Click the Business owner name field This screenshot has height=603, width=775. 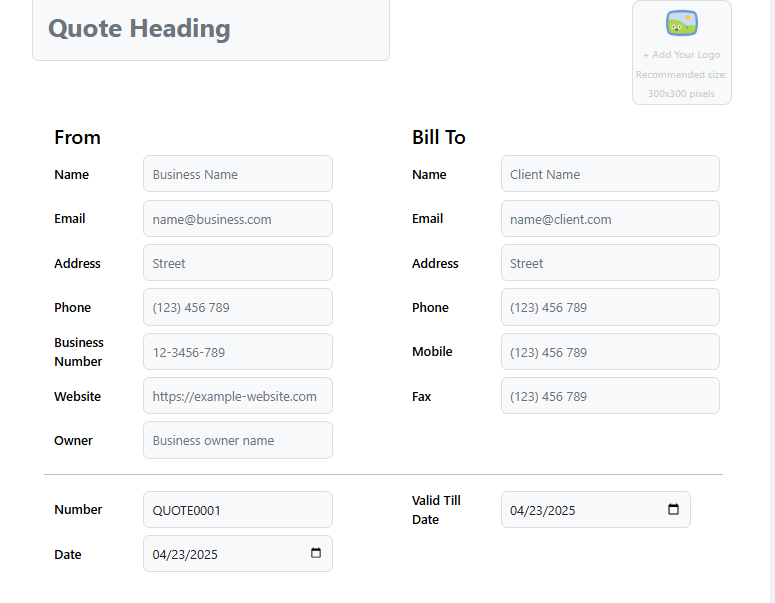tap(237, 440)
